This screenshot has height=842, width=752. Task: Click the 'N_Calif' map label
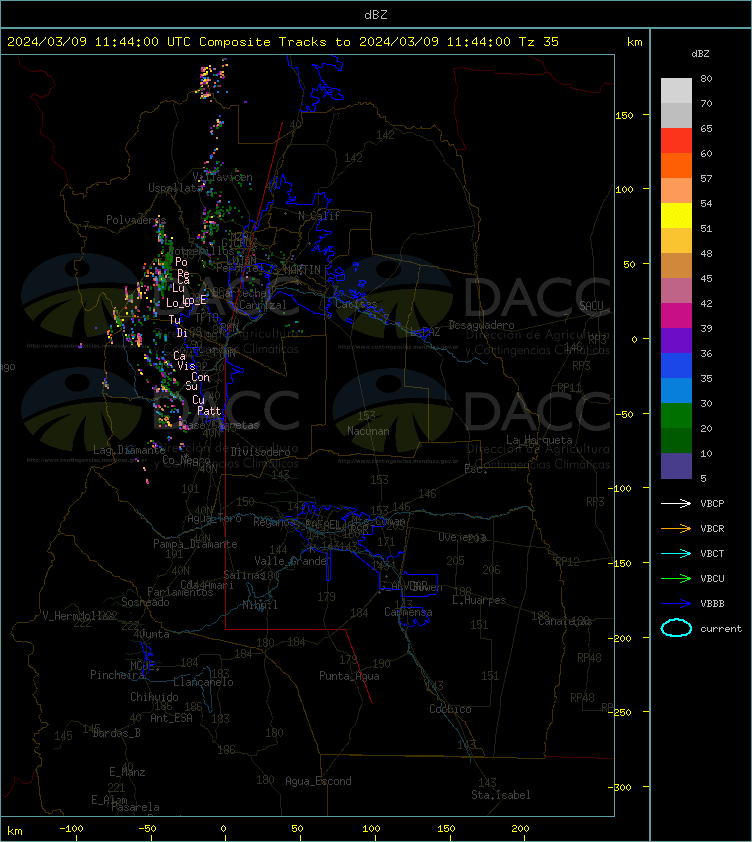[319, 216]
